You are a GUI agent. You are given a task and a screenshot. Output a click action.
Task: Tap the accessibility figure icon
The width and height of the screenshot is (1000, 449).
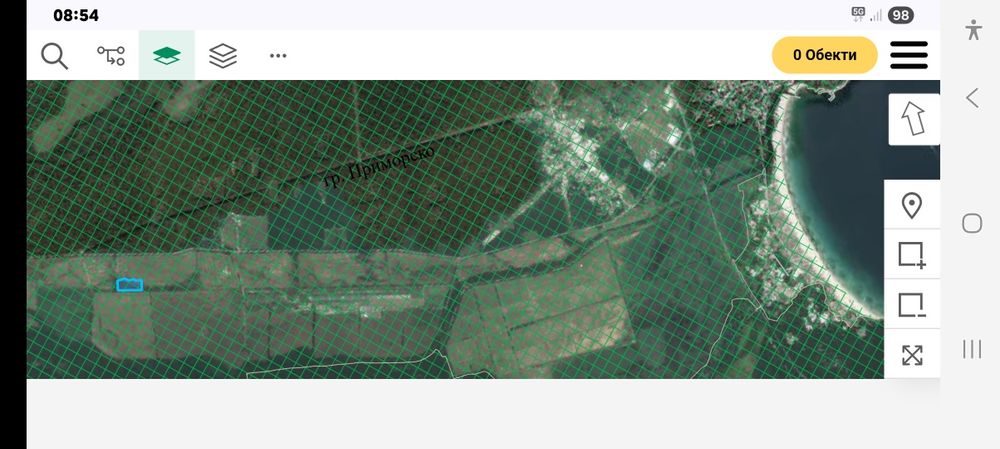(x=973, y=30)
